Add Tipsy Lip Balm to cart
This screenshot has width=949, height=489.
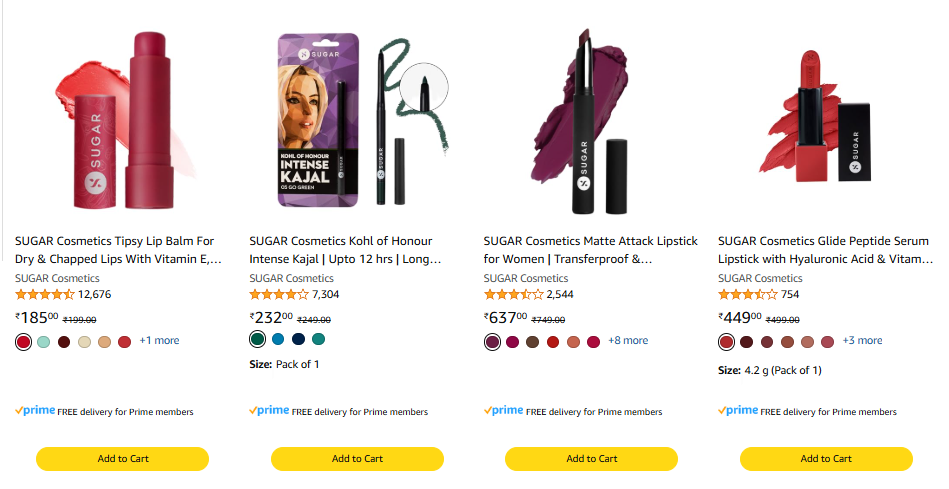pyautogui.click(x=123, y=459)
